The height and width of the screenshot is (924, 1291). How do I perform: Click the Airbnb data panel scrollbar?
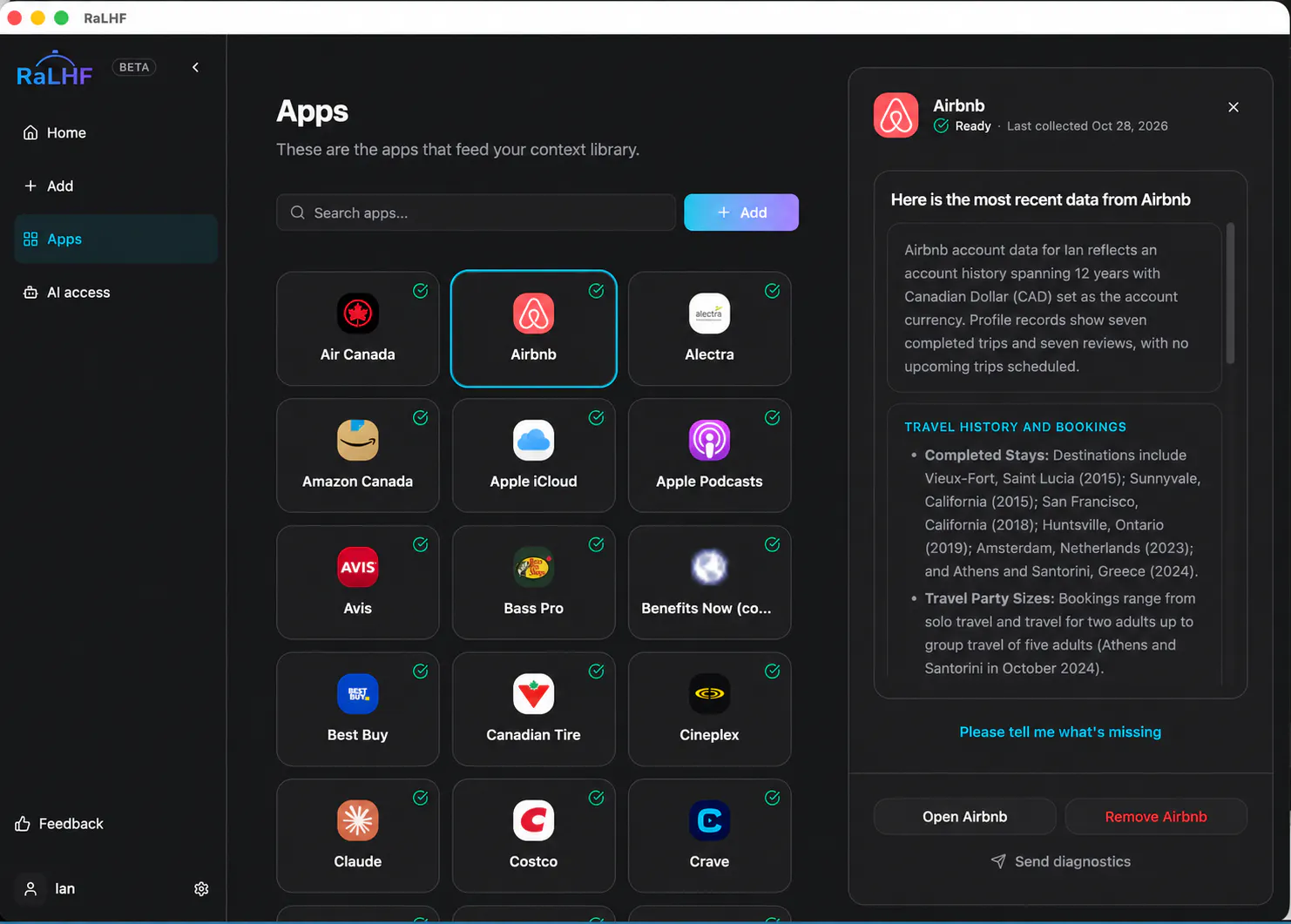1230,294
